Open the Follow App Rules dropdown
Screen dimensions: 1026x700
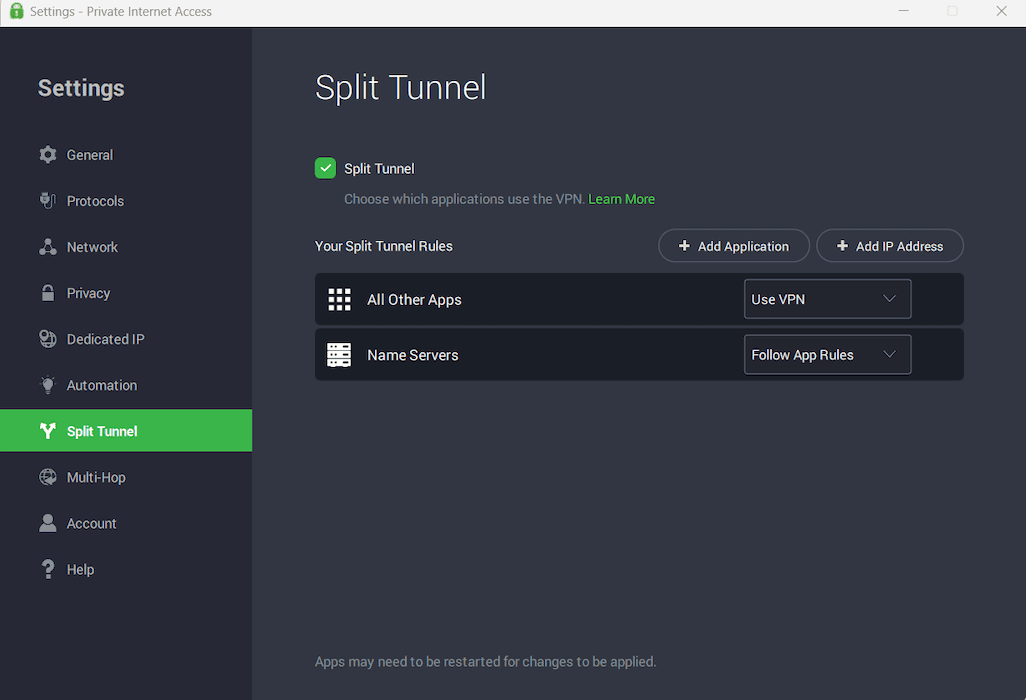point(827,354)
